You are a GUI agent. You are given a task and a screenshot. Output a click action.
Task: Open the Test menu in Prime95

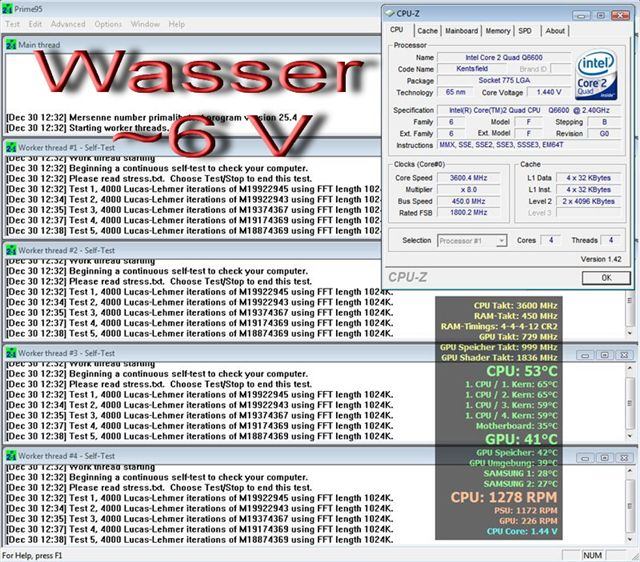point(12,24)
